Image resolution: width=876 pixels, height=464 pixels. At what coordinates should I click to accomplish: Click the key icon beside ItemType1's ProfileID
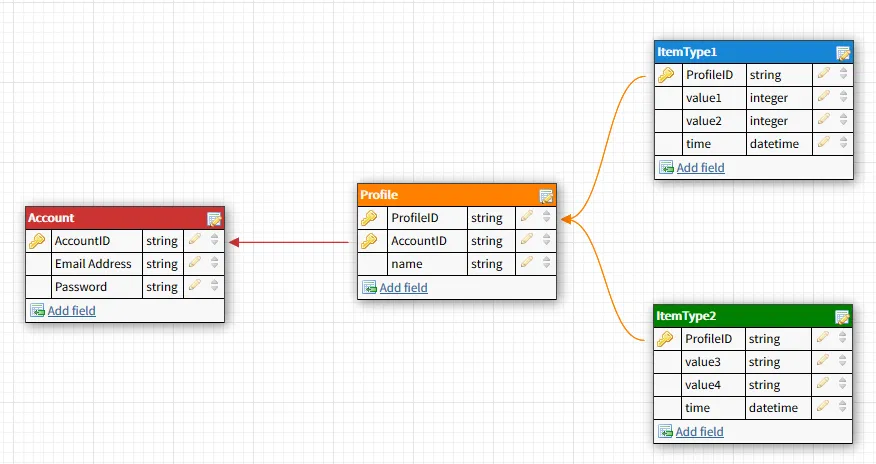click(x=666, y=75)
